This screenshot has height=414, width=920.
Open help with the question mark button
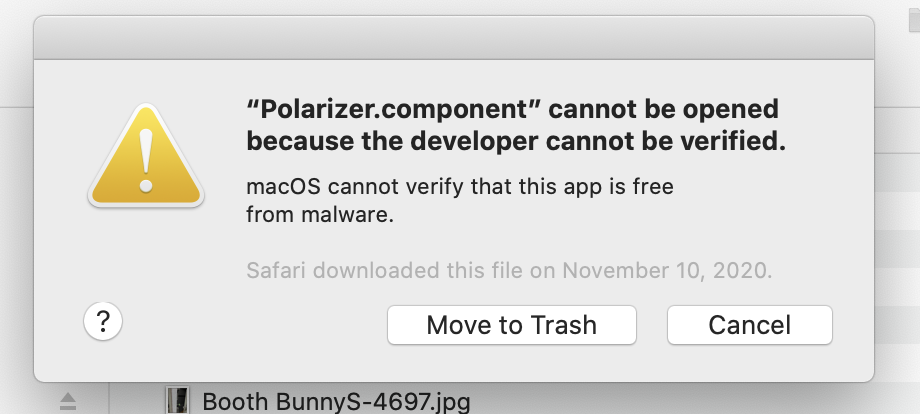tap(103, 322)
